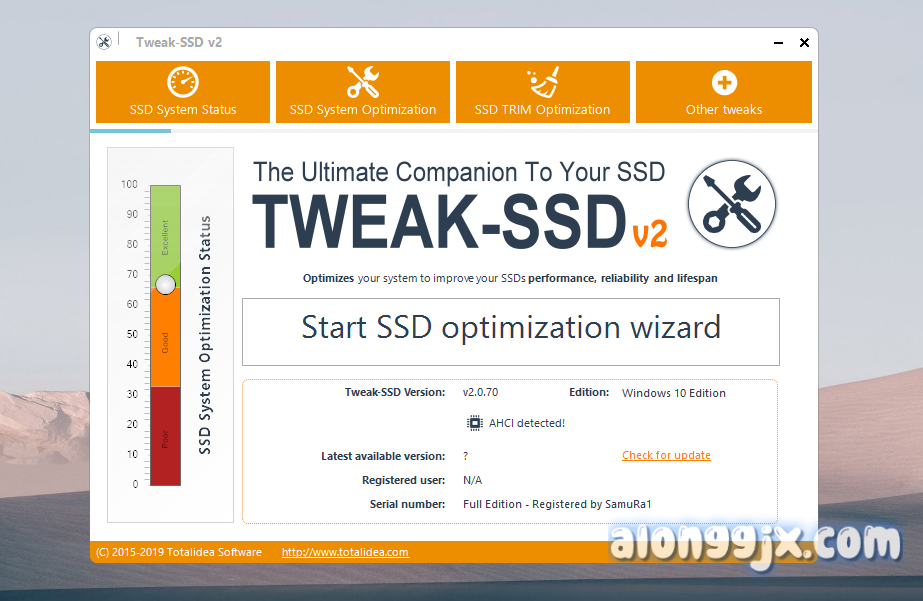Open the Other tweaks tab label
Viewport: 923px width, 601px height.
(x=723, y=110)
